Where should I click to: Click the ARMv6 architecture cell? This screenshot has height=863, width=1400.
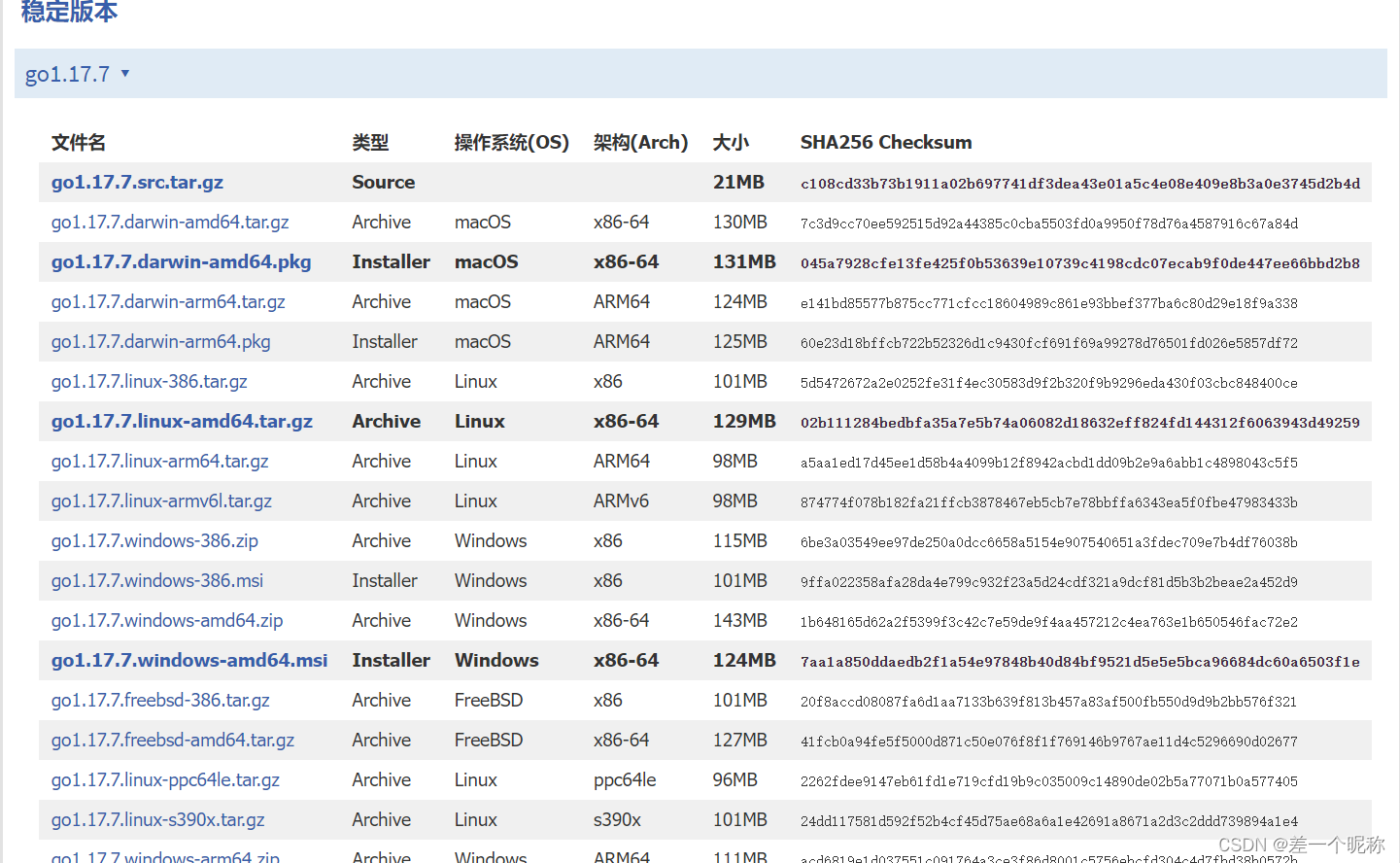[622, 501]
